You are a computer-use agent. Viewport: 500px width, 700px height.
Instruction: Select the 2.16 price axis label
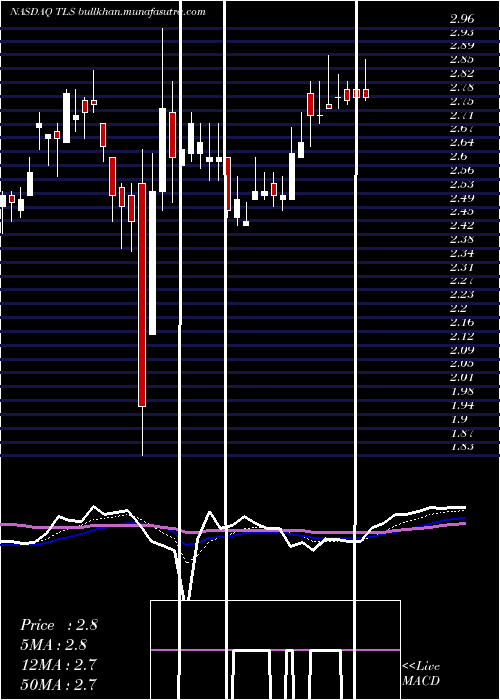coord(462,322)
